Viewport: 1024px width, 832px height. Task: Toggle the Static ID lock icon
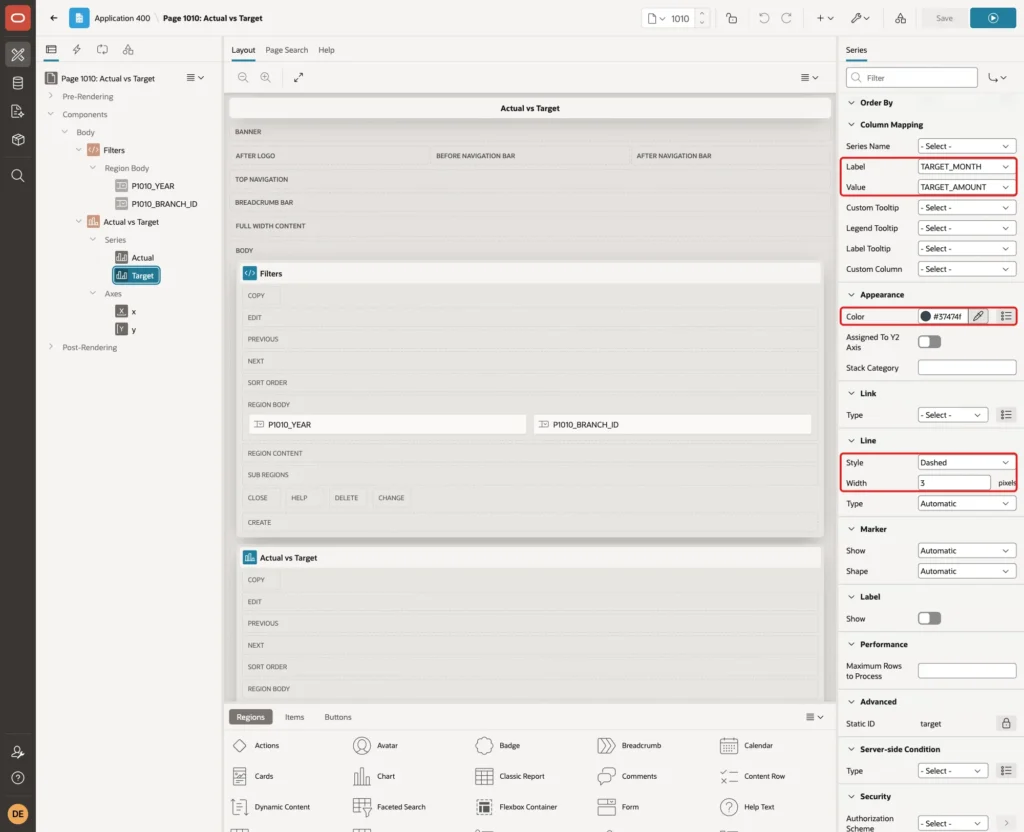click(1006, 723)
